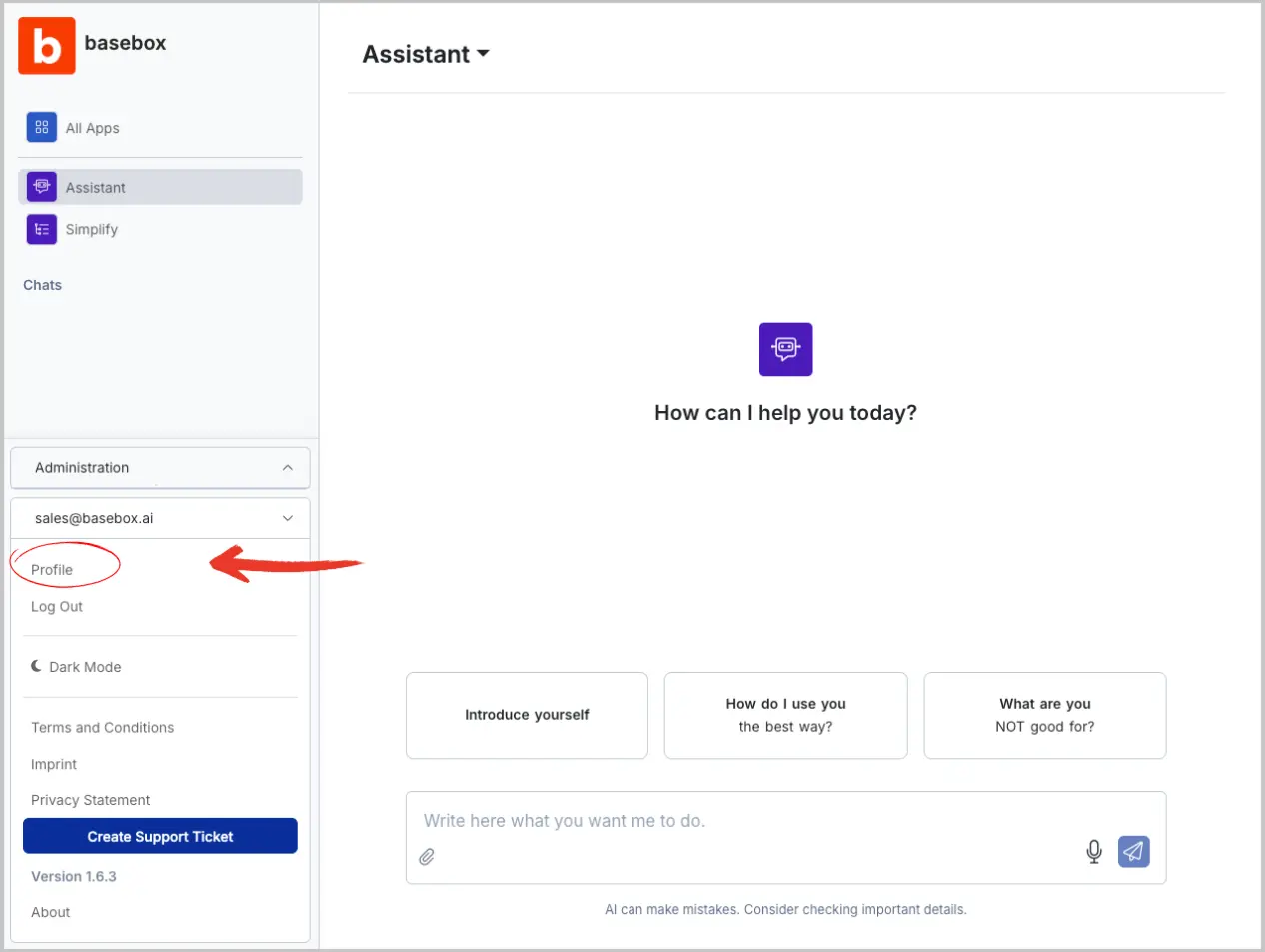The height and width of the screenshot is (952, 1265).
Task: Open the Privacy Statement link
Action: coord(91,800)
